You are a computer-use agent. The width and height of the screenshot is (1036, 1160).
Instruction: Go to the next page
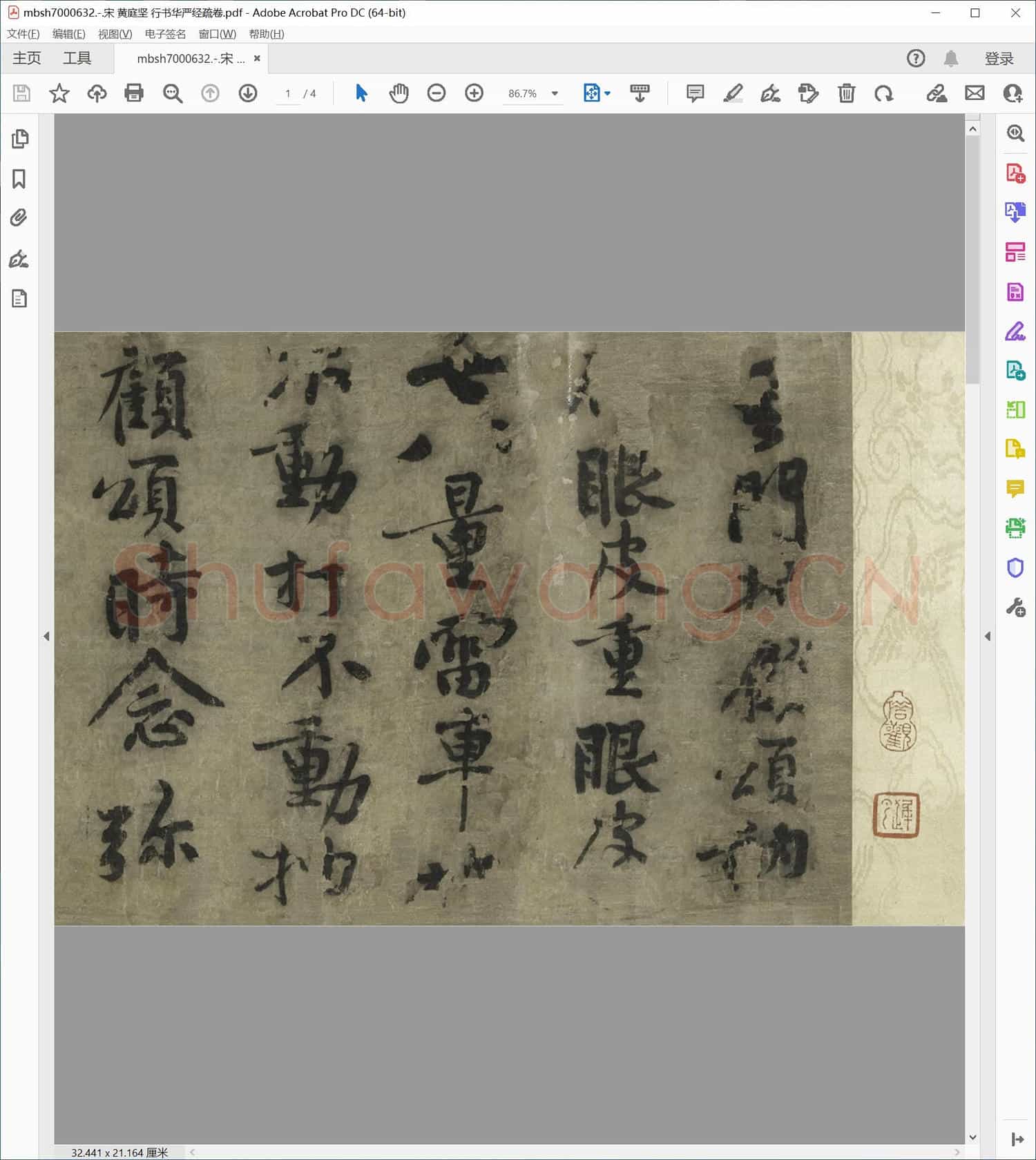coord(248,93)
